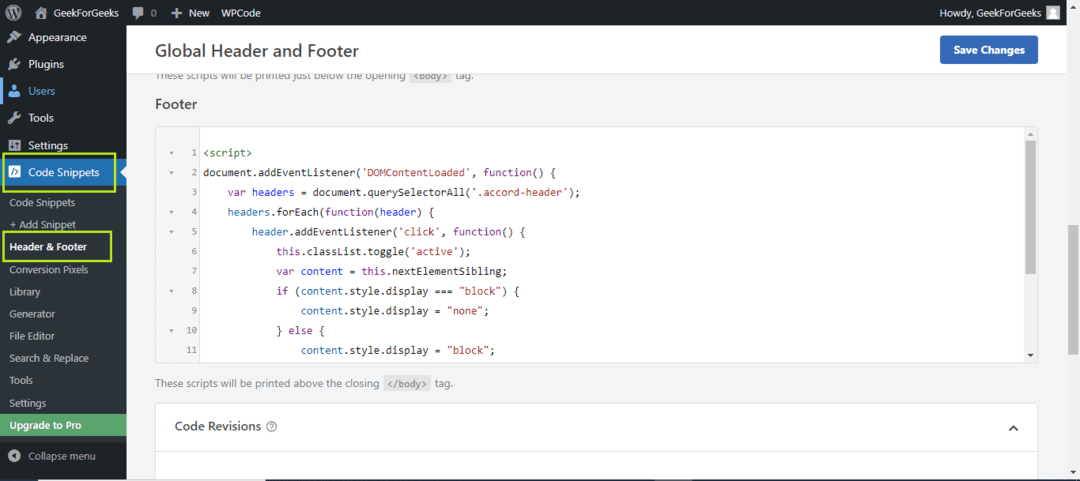Click the footer code editor scrollbar

click(1030, 207)
